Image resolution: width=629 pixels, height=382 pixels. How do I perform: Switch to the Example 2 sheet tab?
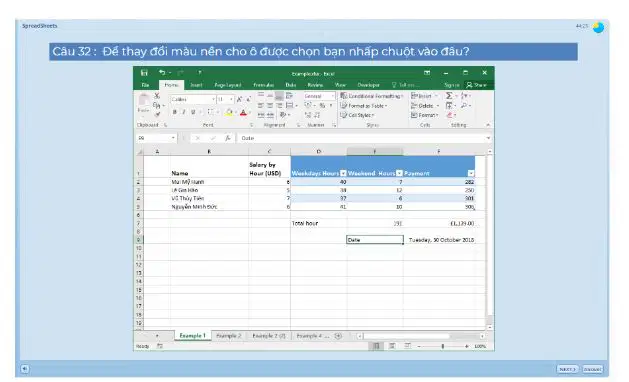(229, 336)
